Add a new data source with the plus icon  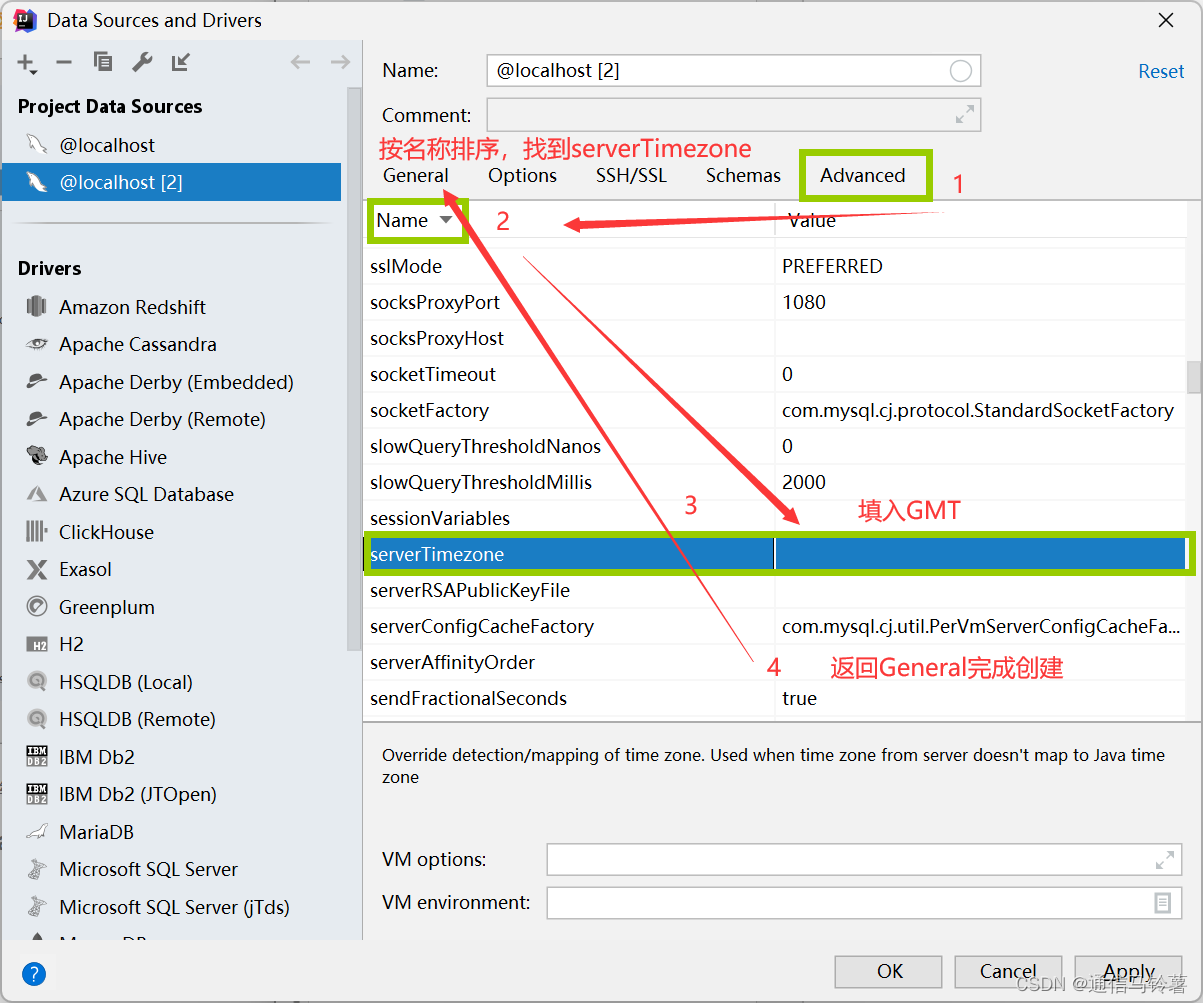[24, 62]
